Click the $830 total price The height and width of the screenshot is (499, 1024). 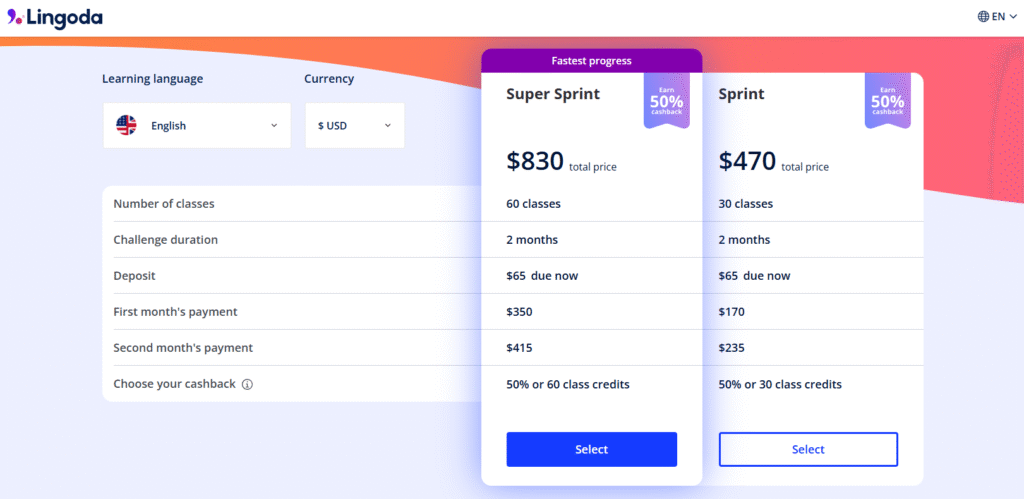pyautogui.click(x=536, y=160)
